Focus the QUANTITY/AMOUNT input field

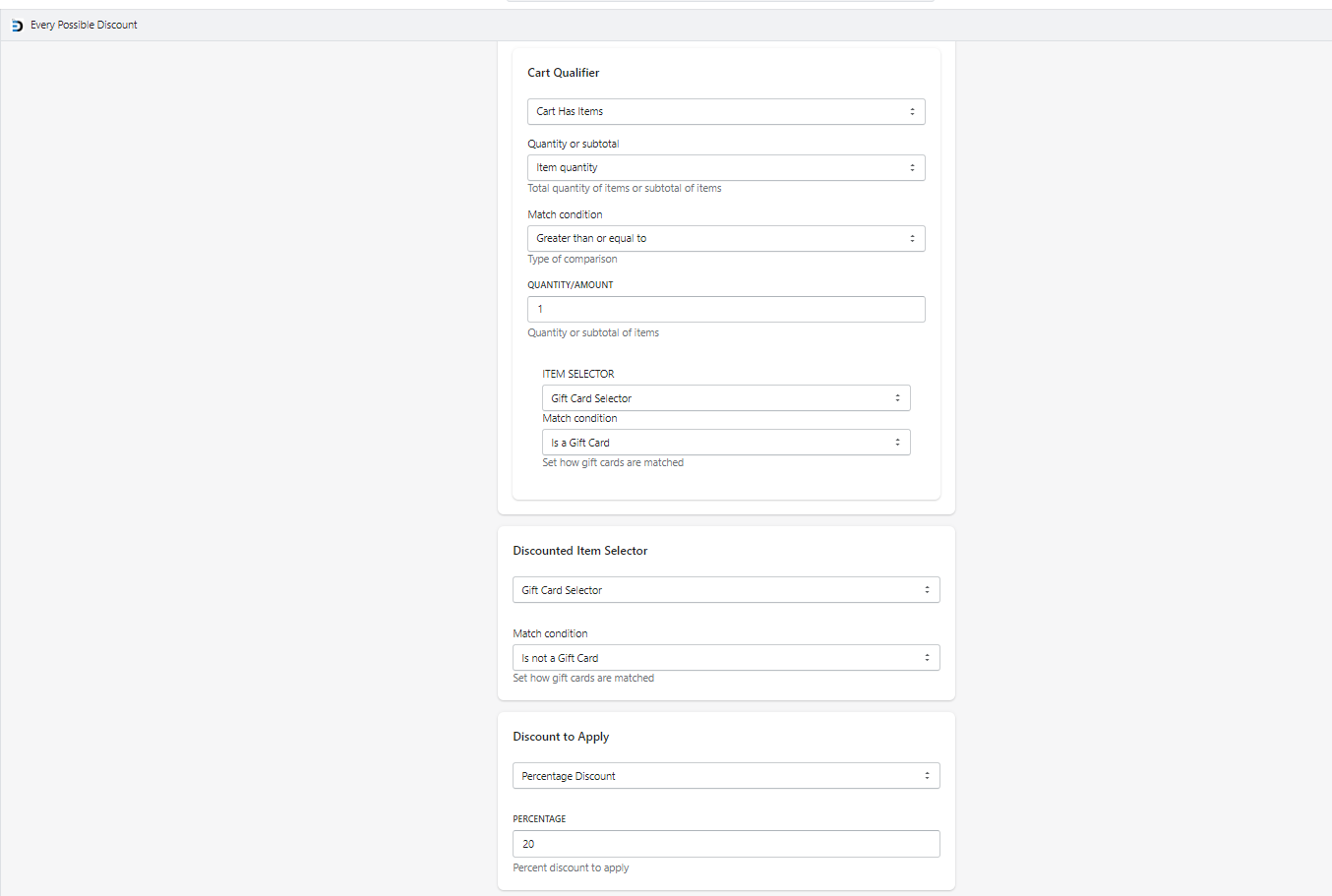click(x=726, y=310)
